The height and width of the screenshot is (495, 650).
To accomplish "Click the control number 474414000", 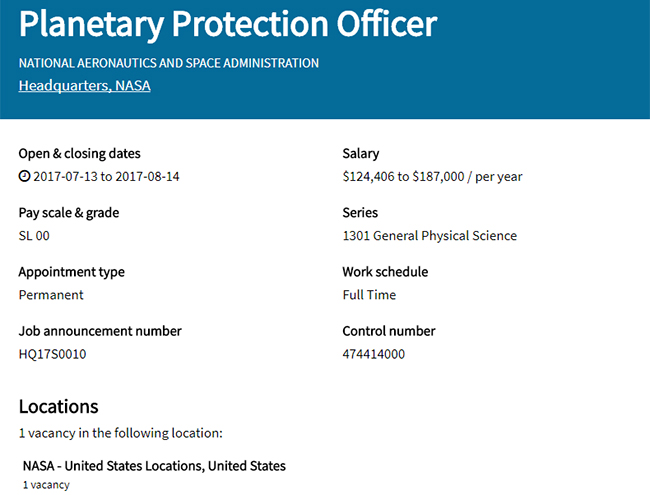I will tap(373, 354).
